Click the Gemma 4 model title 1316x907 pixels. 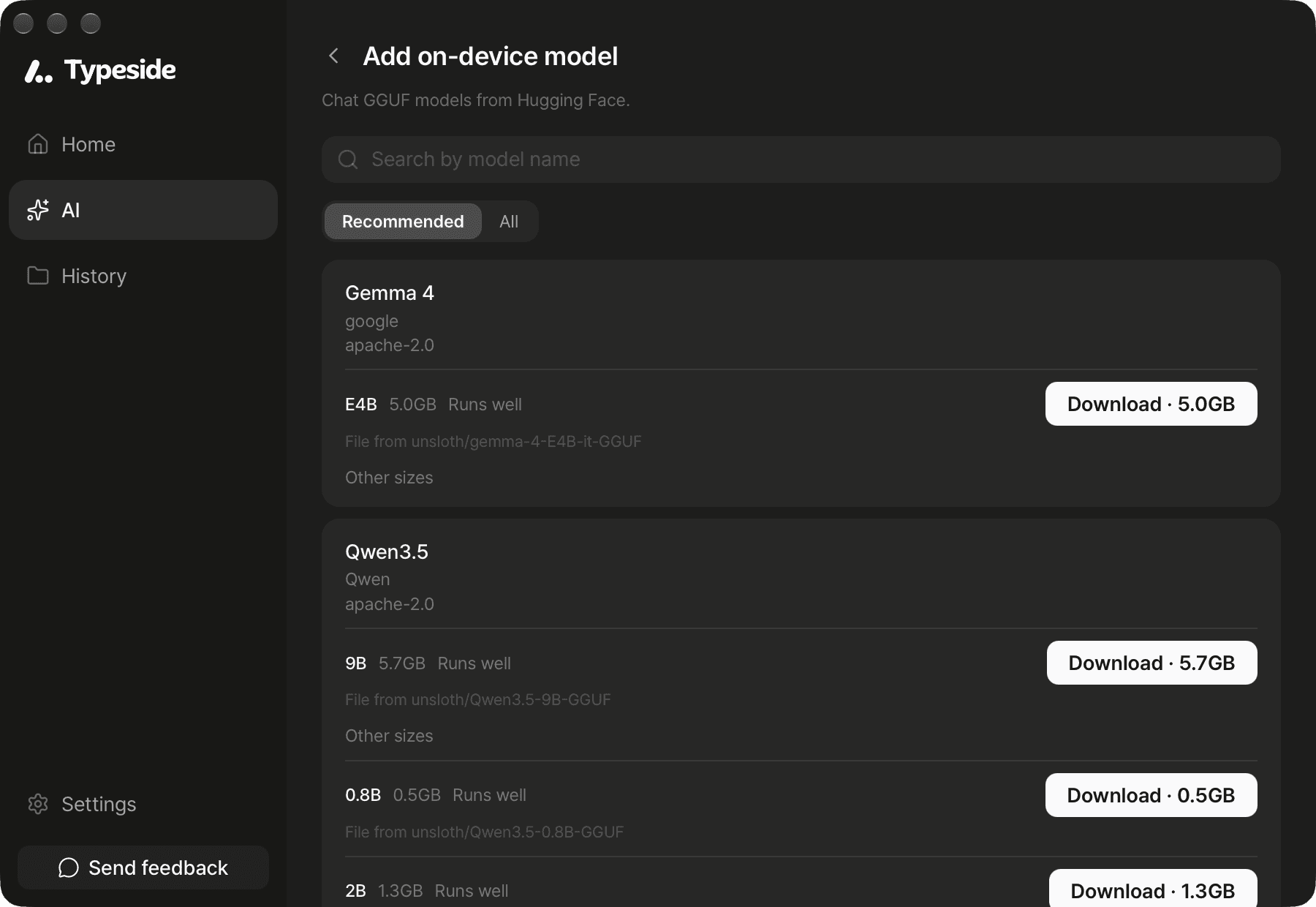pos(390,293)
